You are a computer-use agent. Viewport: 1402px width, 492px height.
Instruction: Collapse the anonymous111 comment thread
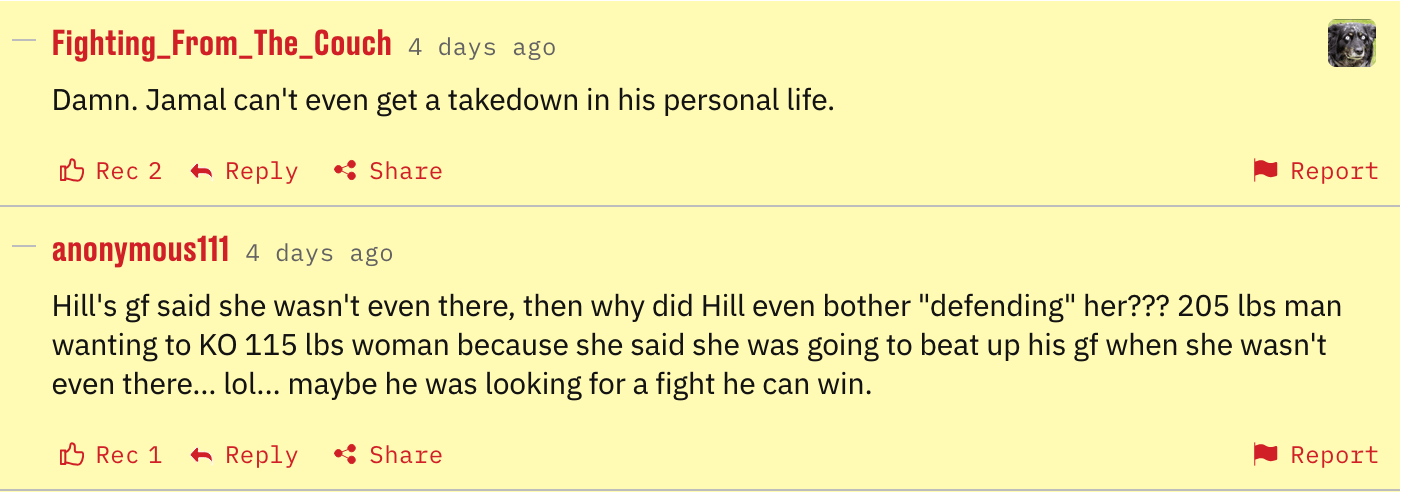tap(24, 246)
